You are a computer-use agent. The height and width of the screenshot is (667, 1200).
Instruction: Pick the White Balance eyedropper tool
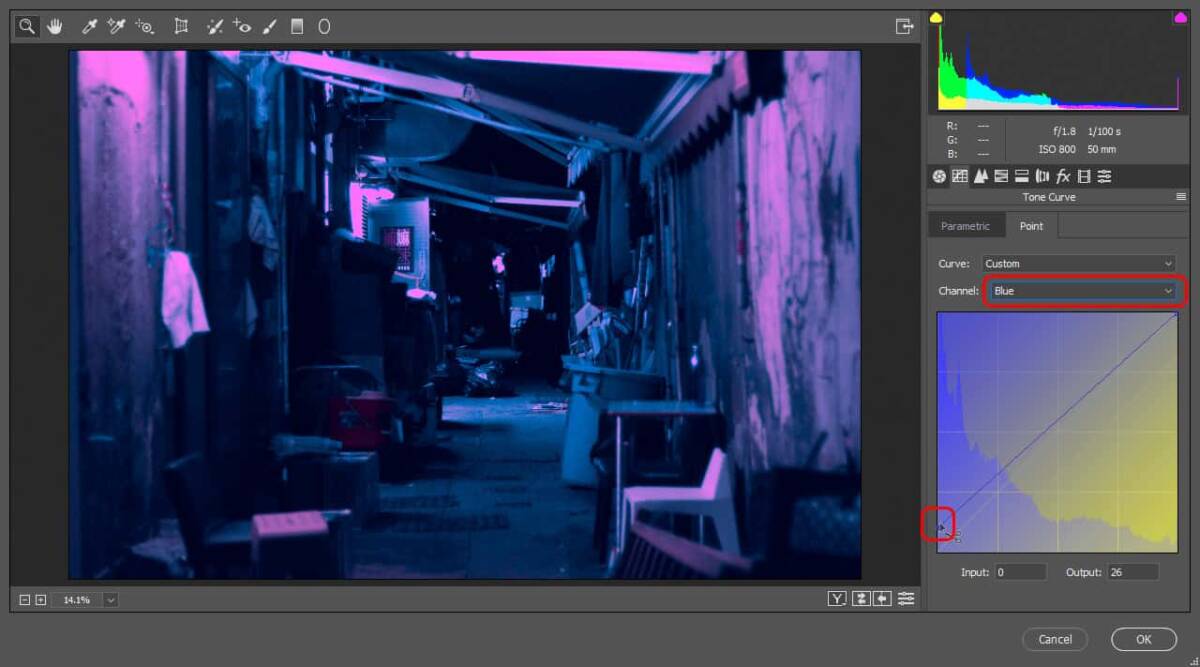coord(89,27)
